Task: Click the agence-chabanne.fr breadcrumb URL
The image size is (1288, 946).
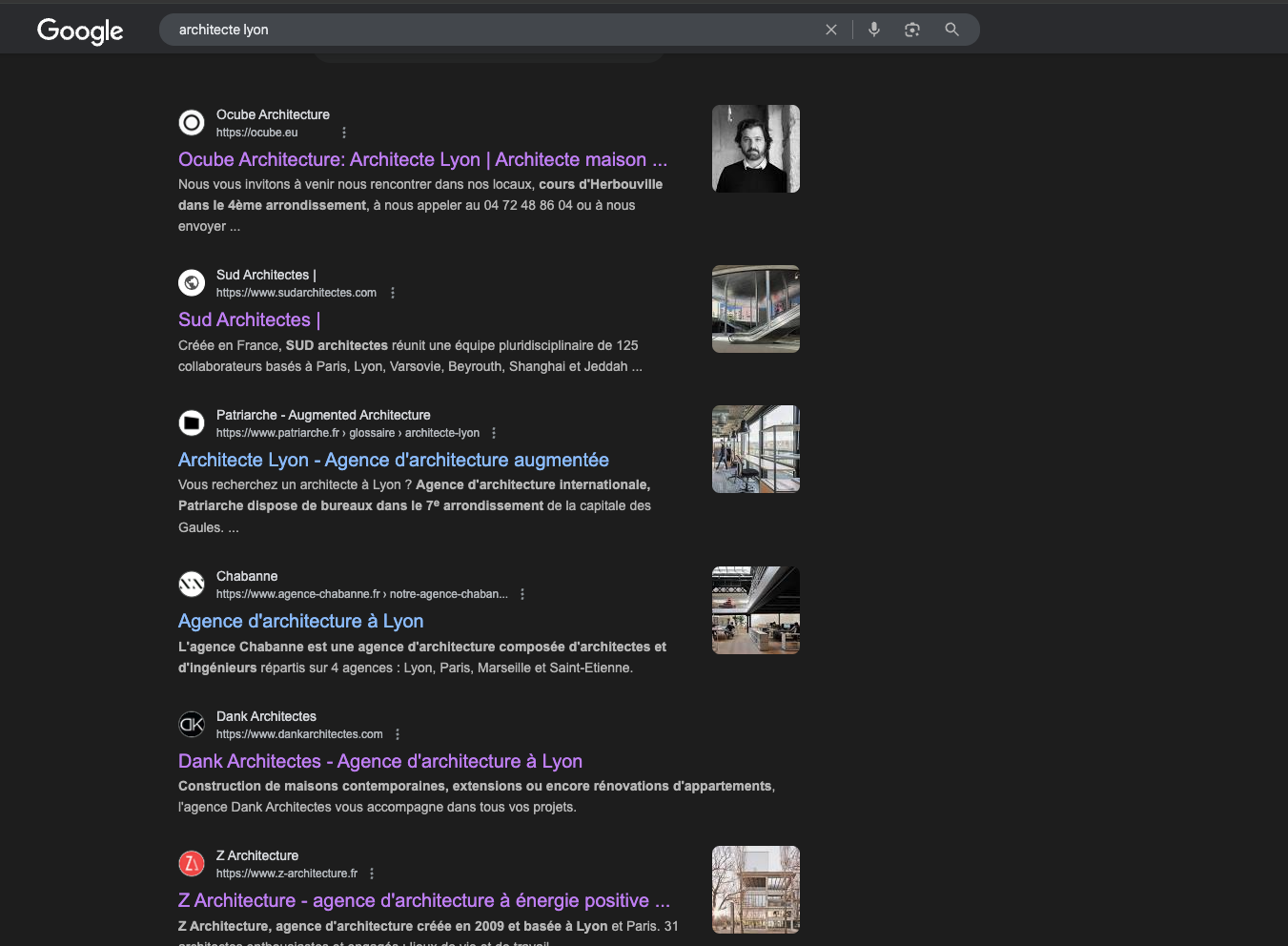Action: tap(362, 594)
